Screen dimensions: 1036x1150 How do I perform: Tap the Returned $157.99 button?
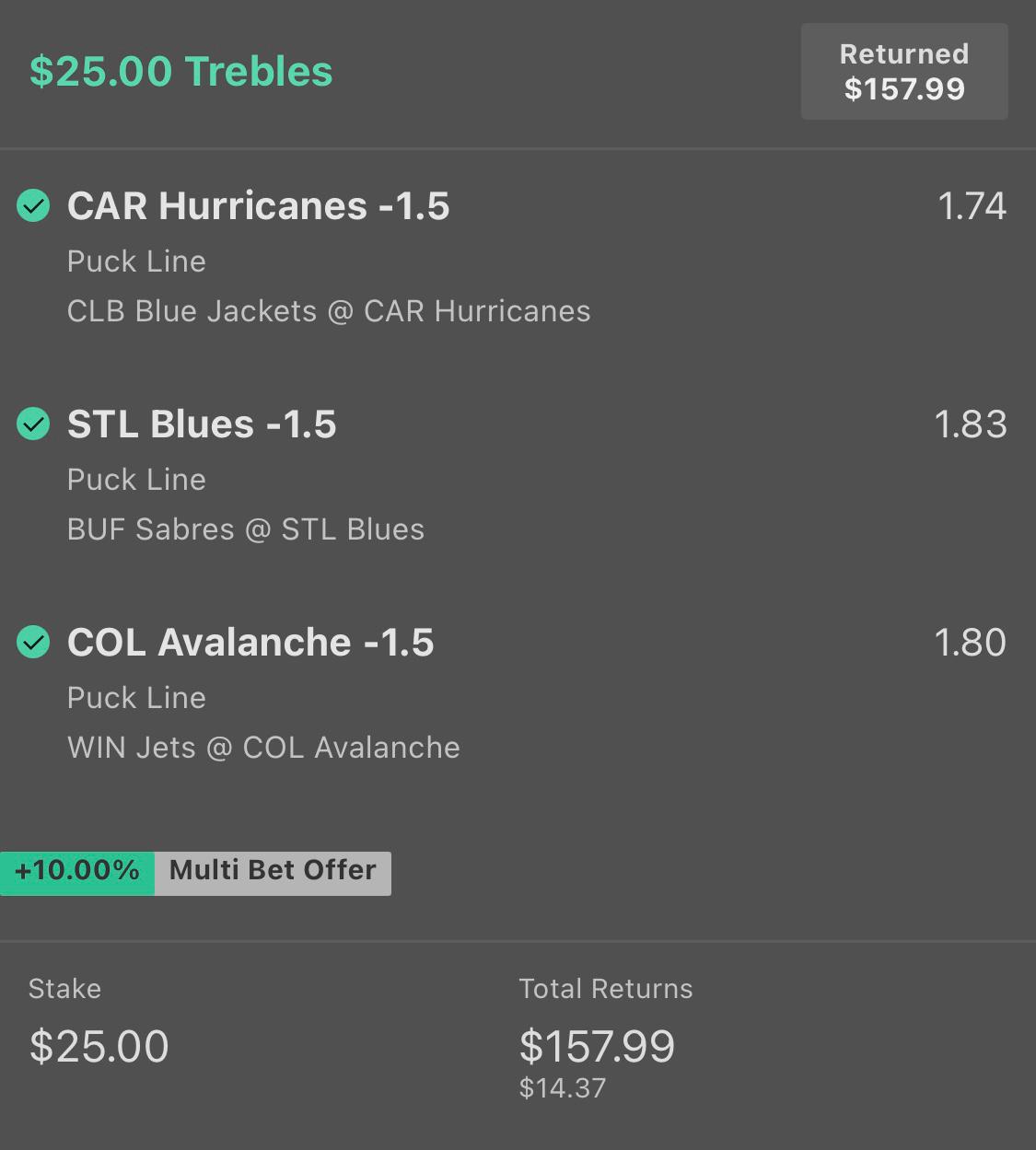[x=904, y=72]
